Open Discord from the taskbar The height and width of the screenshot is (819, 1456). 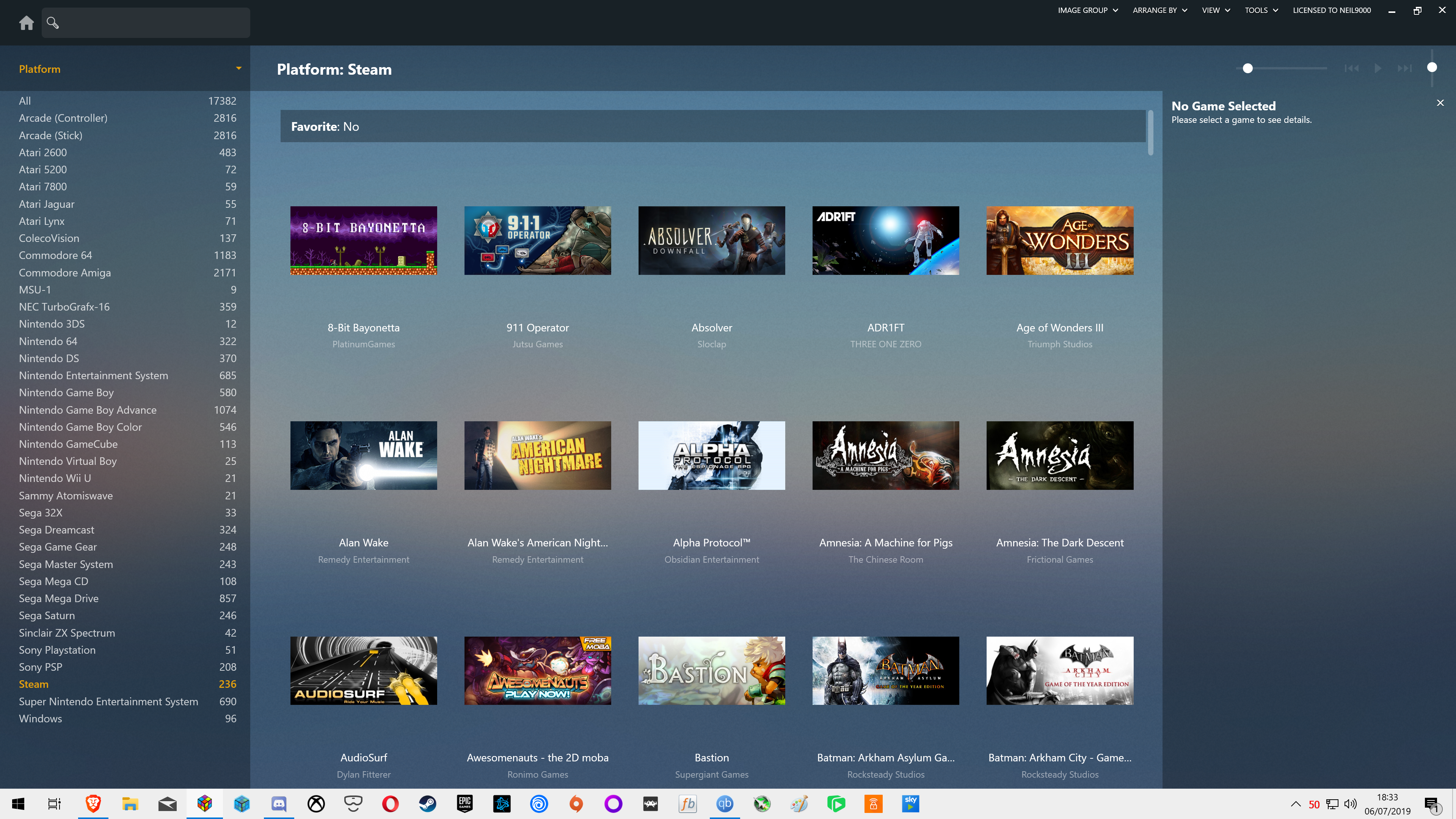279,804
